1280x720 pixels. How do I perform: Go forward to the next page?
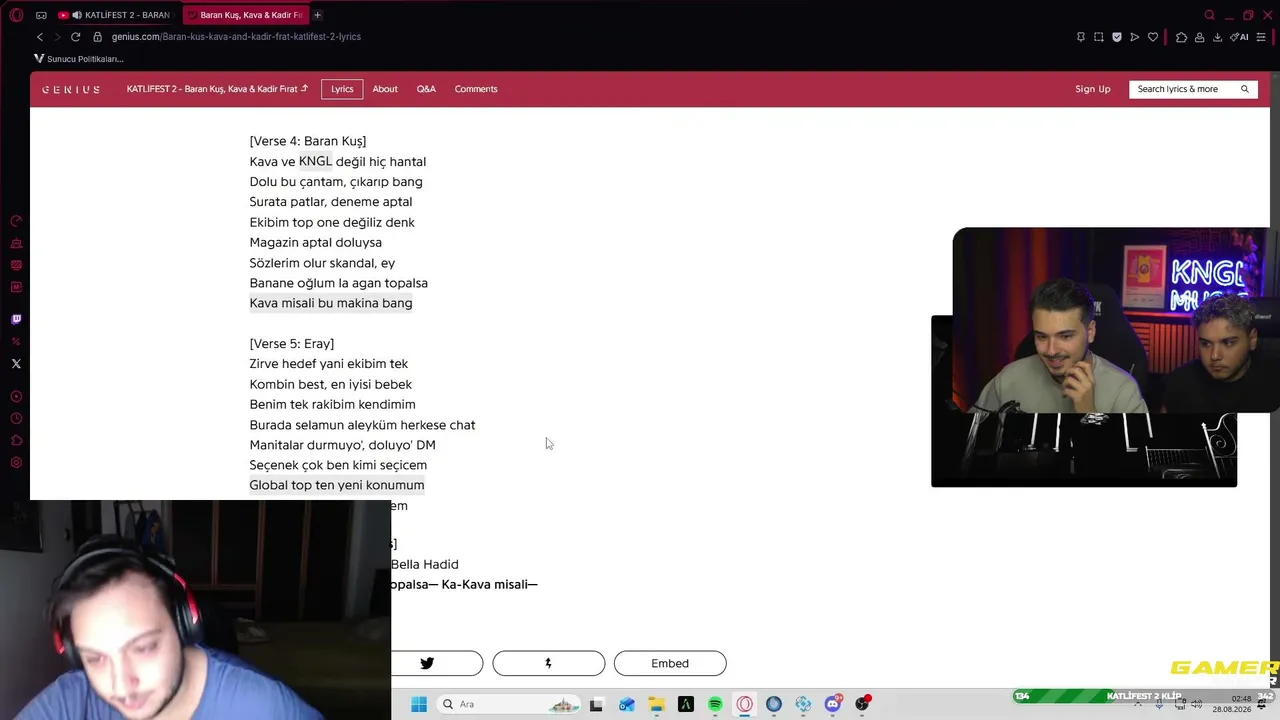tap(57, 37)
